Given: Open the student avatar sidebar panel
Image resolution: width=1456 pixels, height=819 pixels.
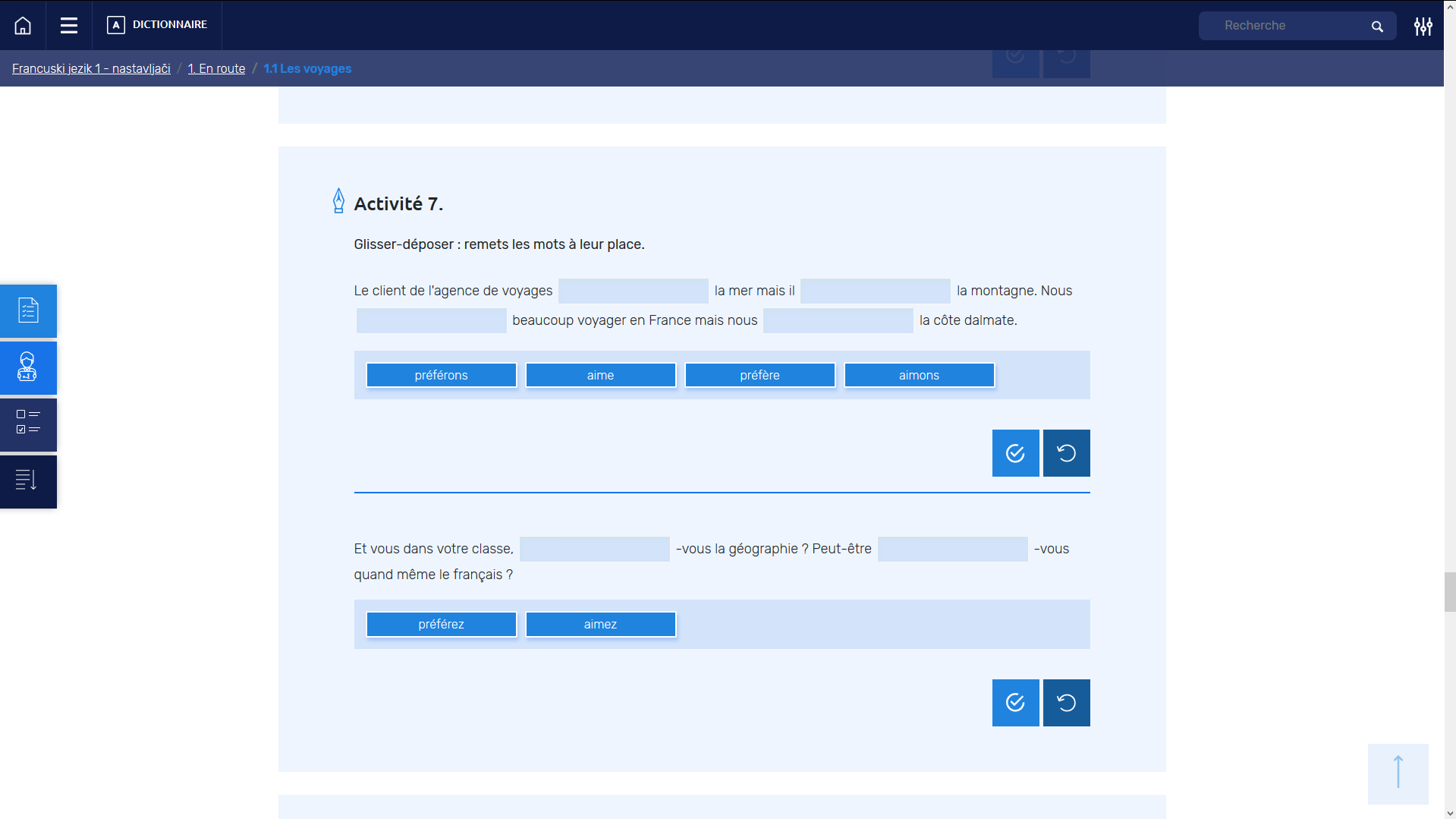Looking at the screenshot, I should (x=28, y=367).
